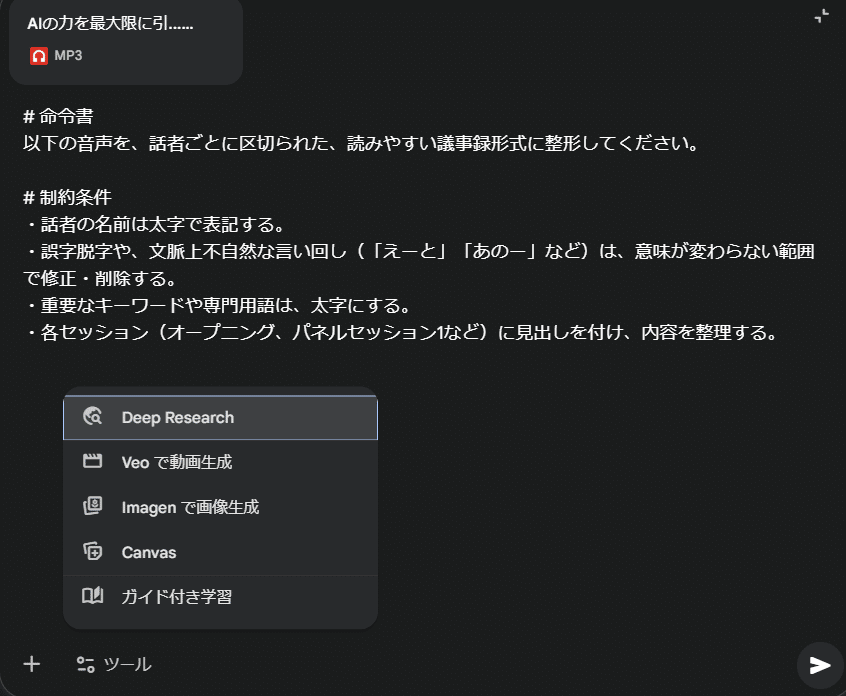Submit the prompt with the send button
The height and width of the screenshot is (696, 846).
[818, 665]
